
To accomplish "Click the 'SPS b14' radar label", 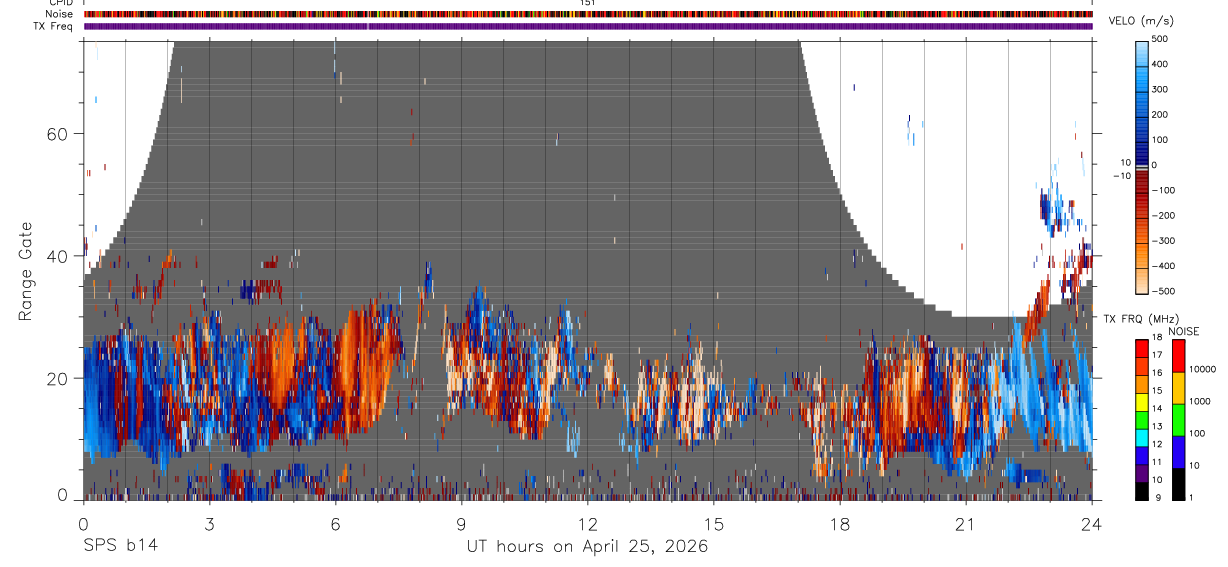I will 120,546.
